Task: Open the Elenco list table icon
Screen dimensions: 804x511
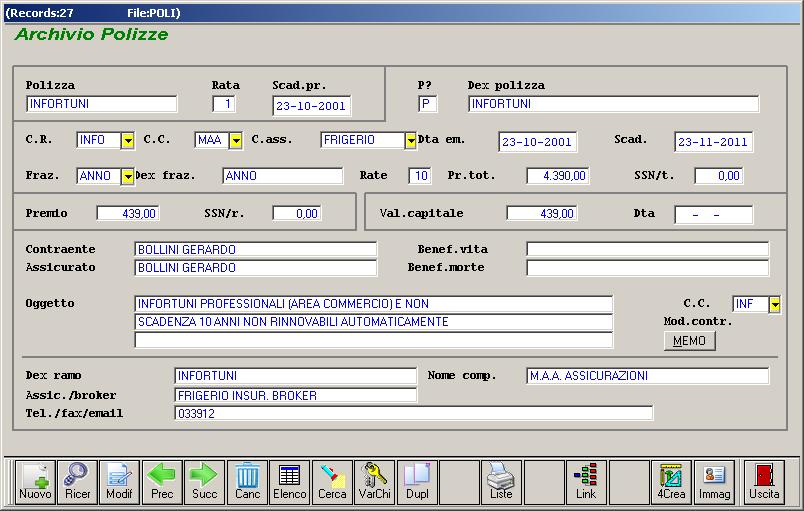Action: click(x=290, y=482)
